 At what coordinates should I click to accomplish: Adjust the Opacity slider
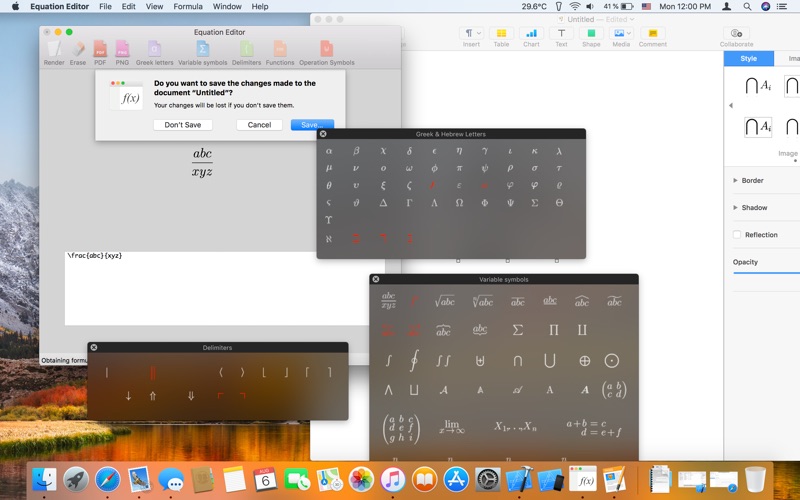point(766,273)
